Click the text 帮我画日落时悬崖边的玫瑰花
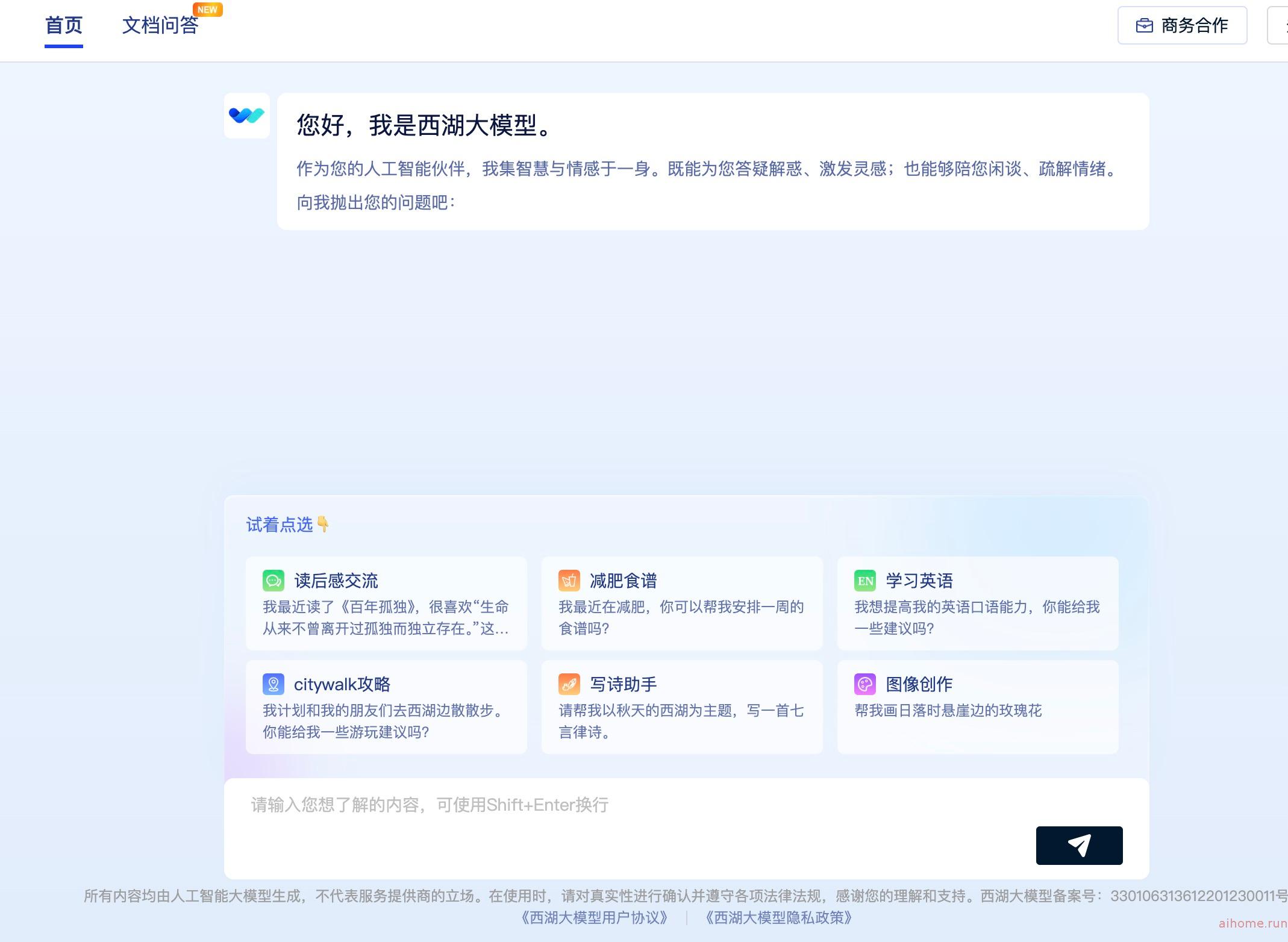This screenshot has height=942, width=1288. click(948, 711)
